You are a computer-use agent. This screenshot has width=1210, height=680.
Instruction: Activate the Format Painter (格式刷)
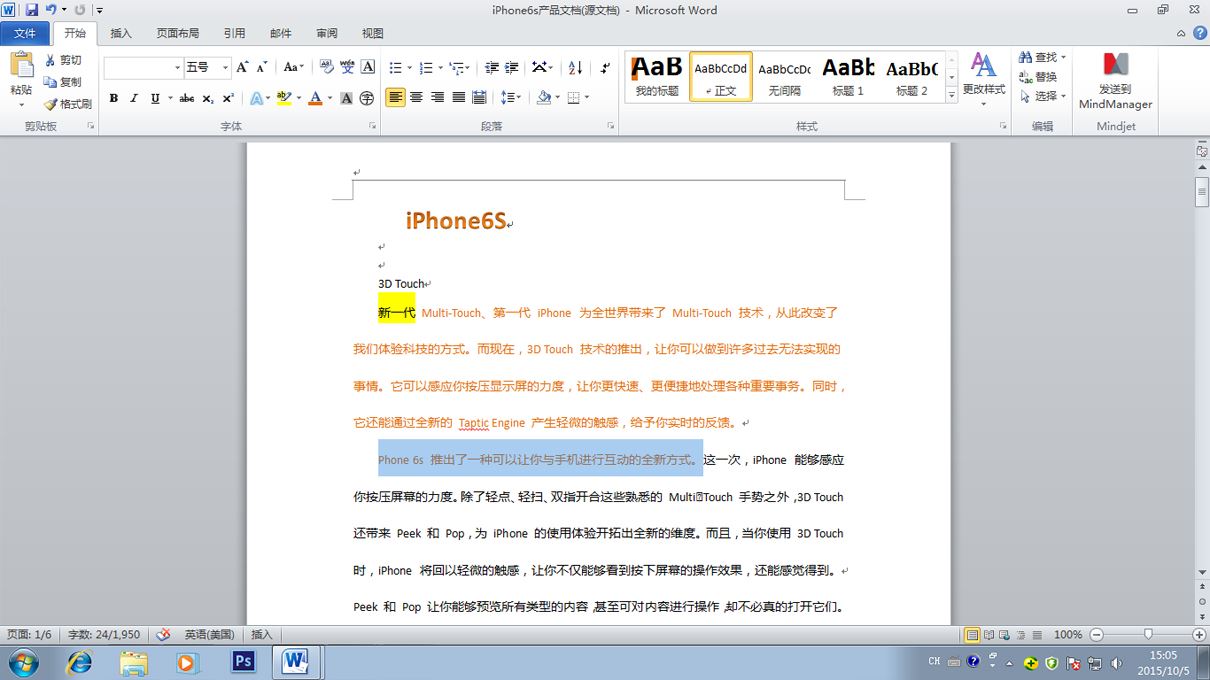click(68, 104)
